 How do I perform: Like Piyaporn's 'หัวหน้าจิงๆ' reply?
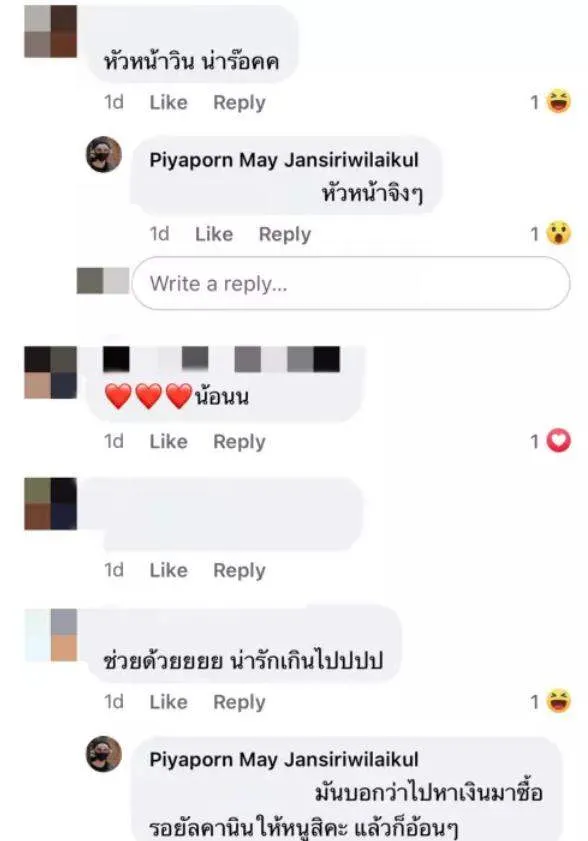coord(214,234)
